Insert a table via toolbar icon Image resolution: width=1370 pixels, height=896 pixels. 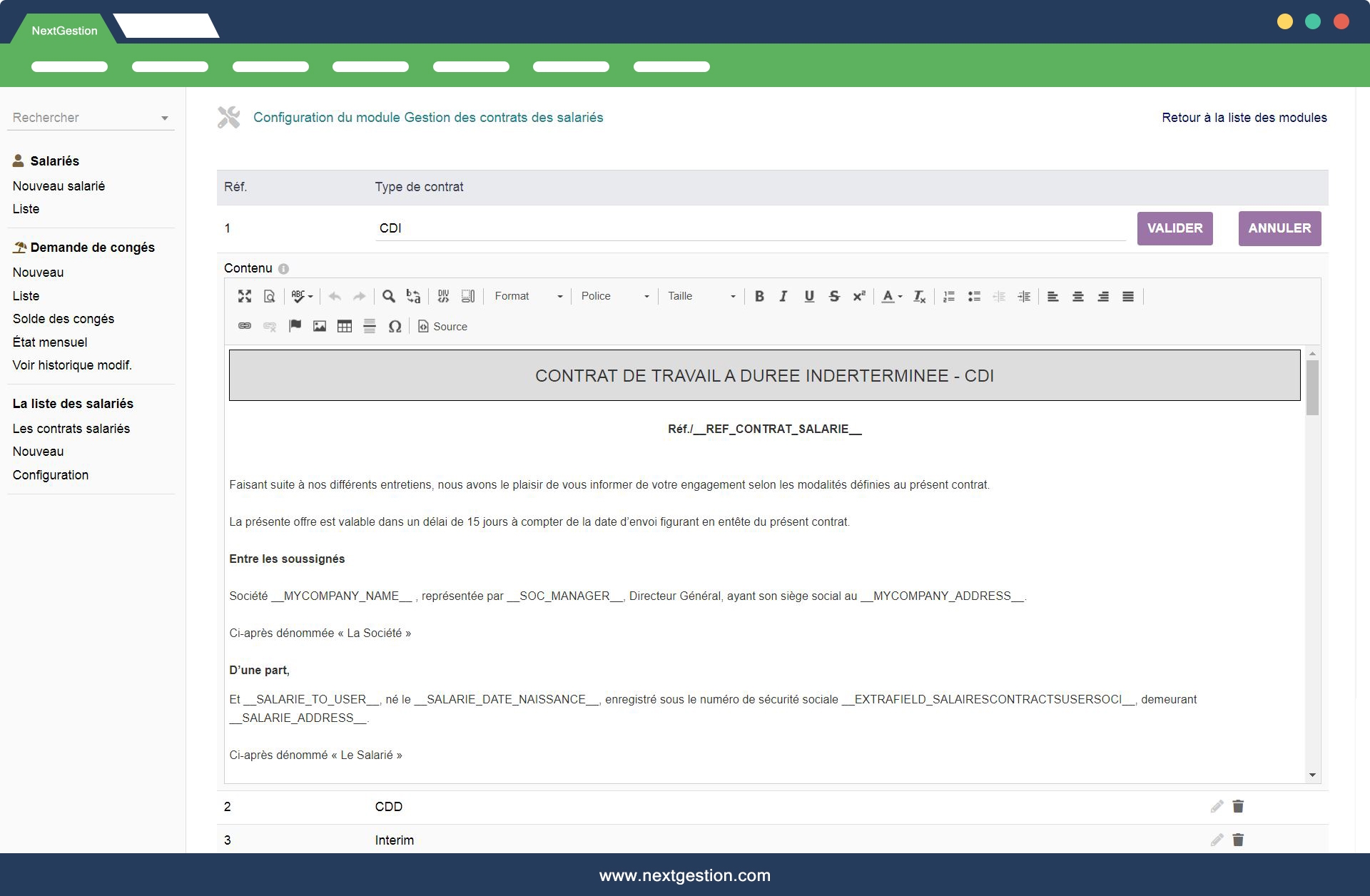(345, 326)
